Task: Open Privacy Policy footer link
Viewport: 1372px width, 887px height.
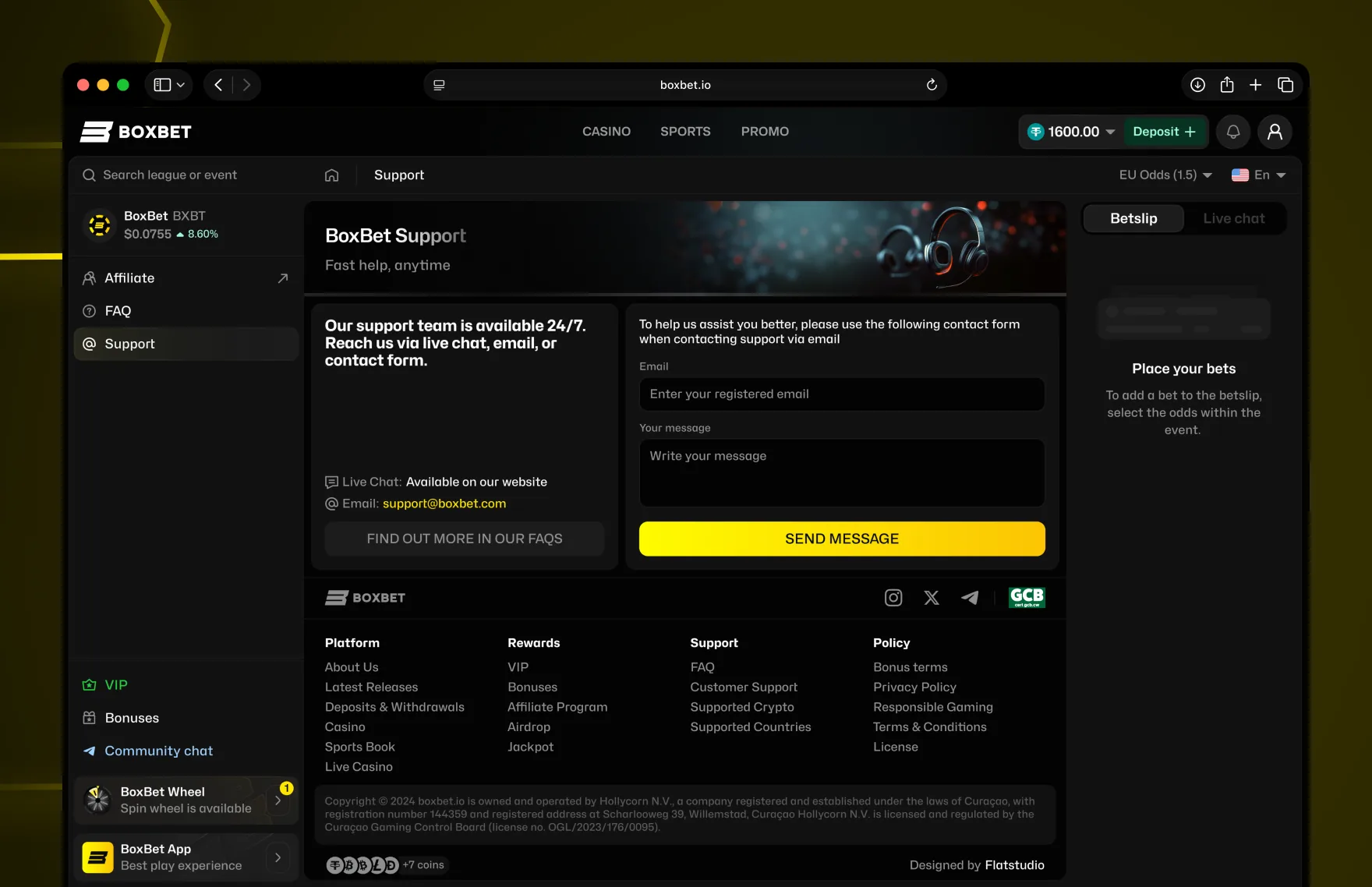Action: click(x=914, y=687)
